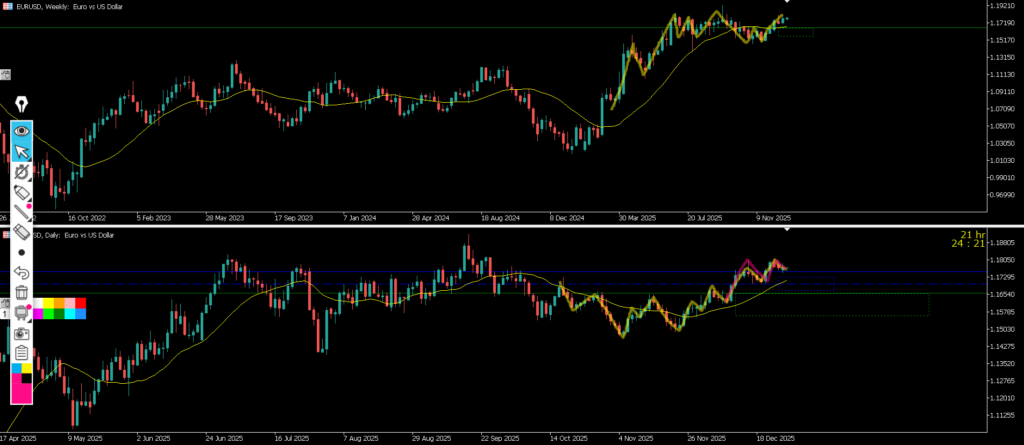The height and width of the screenshot is (445, 1024).
Task: Click the daily chart shift marker triangle
Action: click(x=788, y=230)
